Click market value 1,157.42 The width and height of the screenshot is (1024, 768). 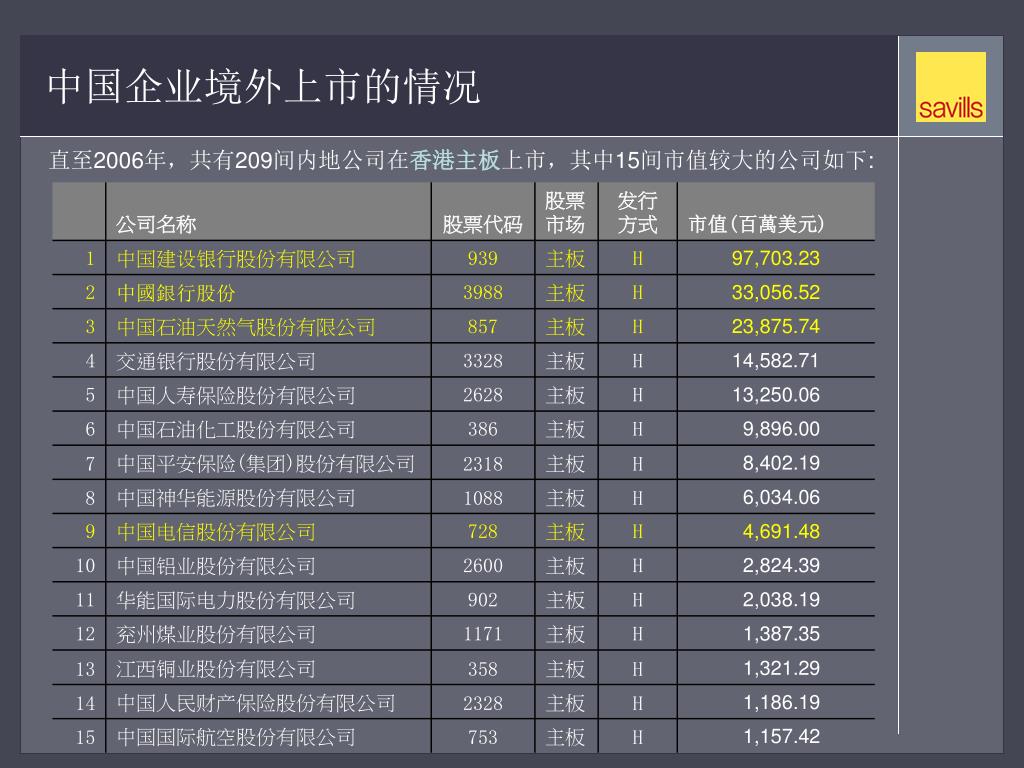[781, 736]
